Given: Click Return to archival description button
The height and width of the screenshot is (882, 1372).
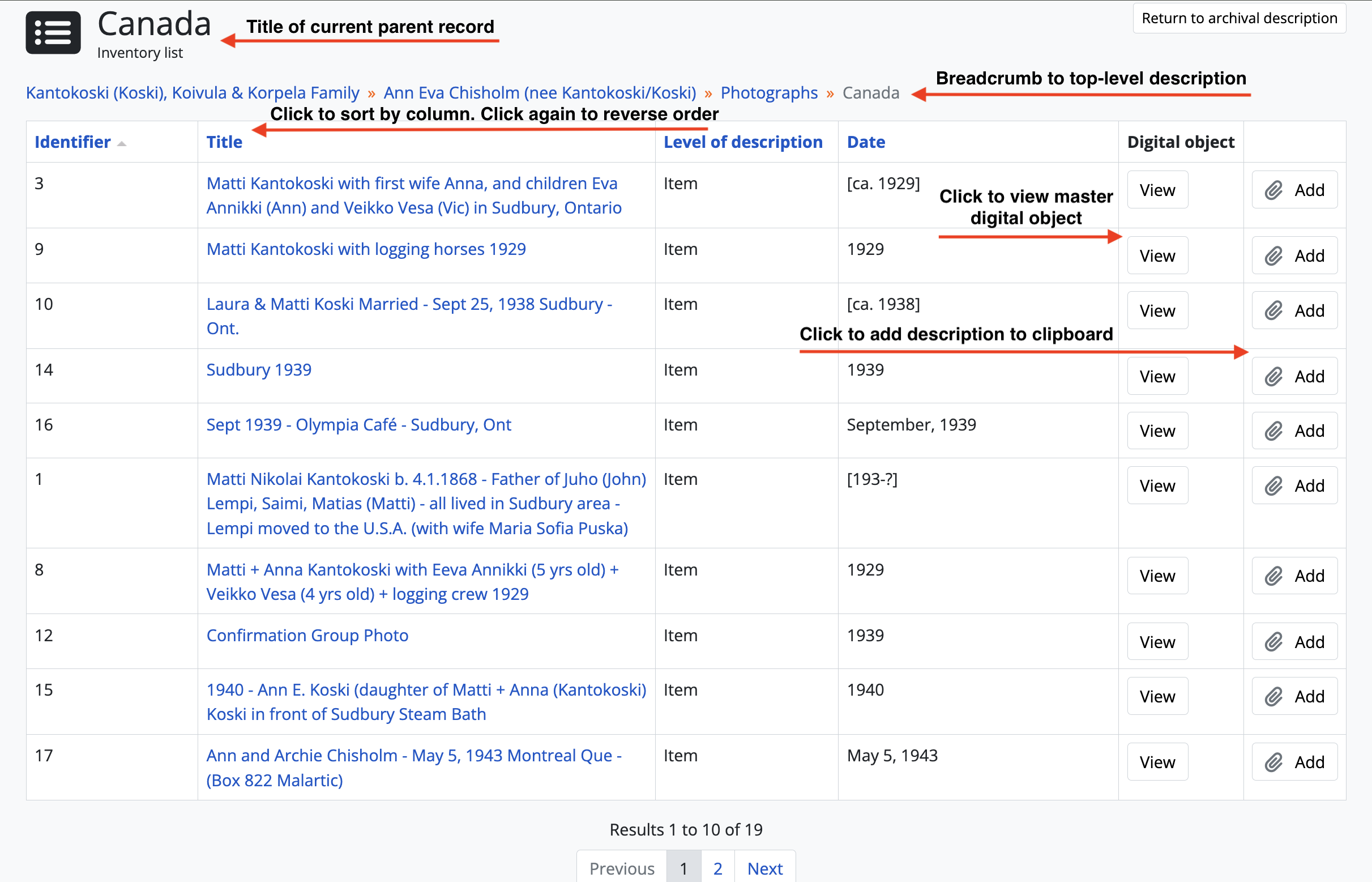Looking at the screenshot, I should (x=1238, y=18).
